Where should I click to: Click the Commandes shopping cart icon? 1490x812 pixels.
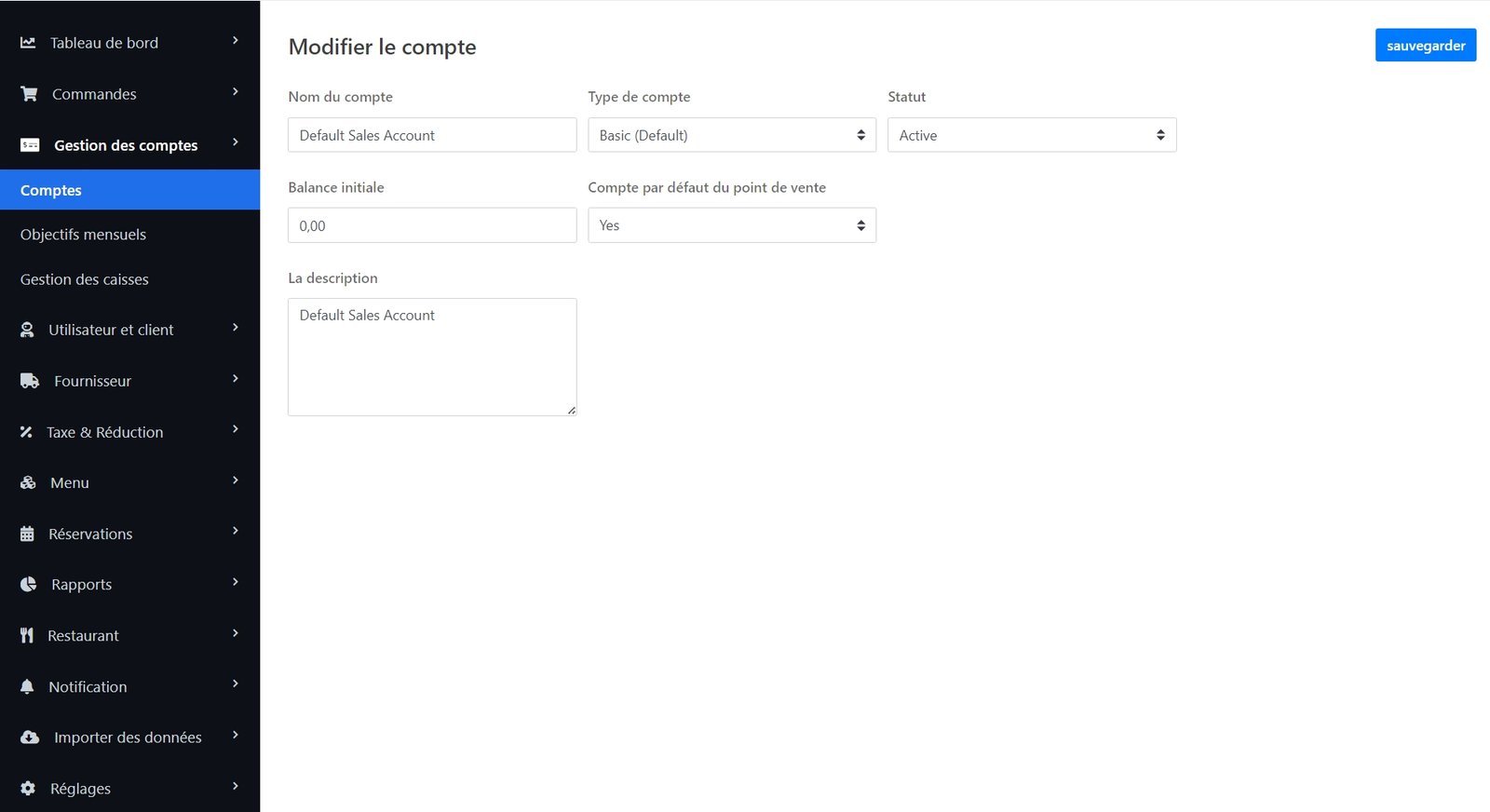pos(29,94)
